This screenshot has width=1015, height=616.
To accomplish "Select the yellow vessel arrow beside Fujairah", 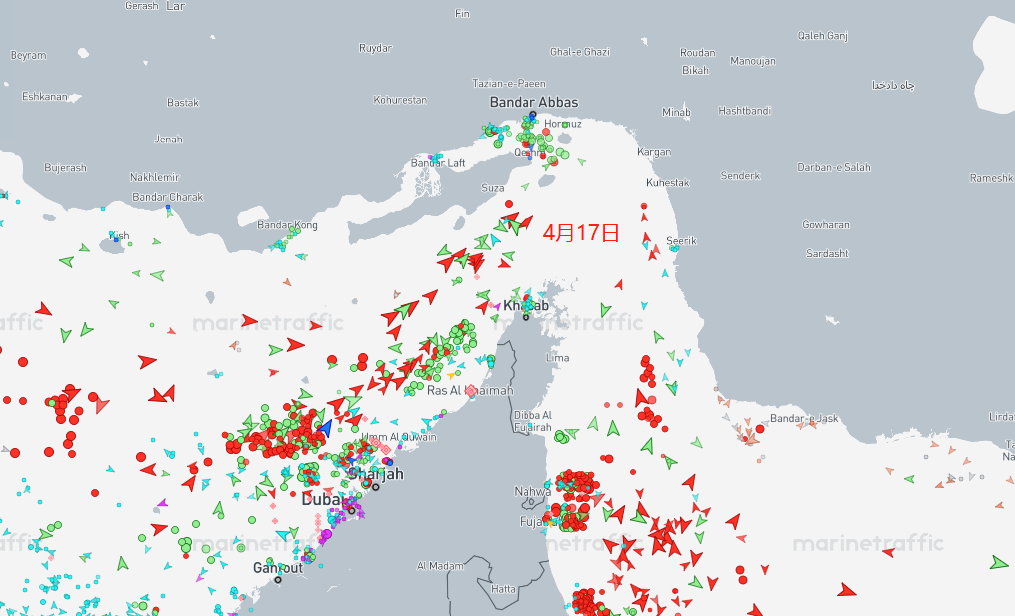I will coord(548,522).
